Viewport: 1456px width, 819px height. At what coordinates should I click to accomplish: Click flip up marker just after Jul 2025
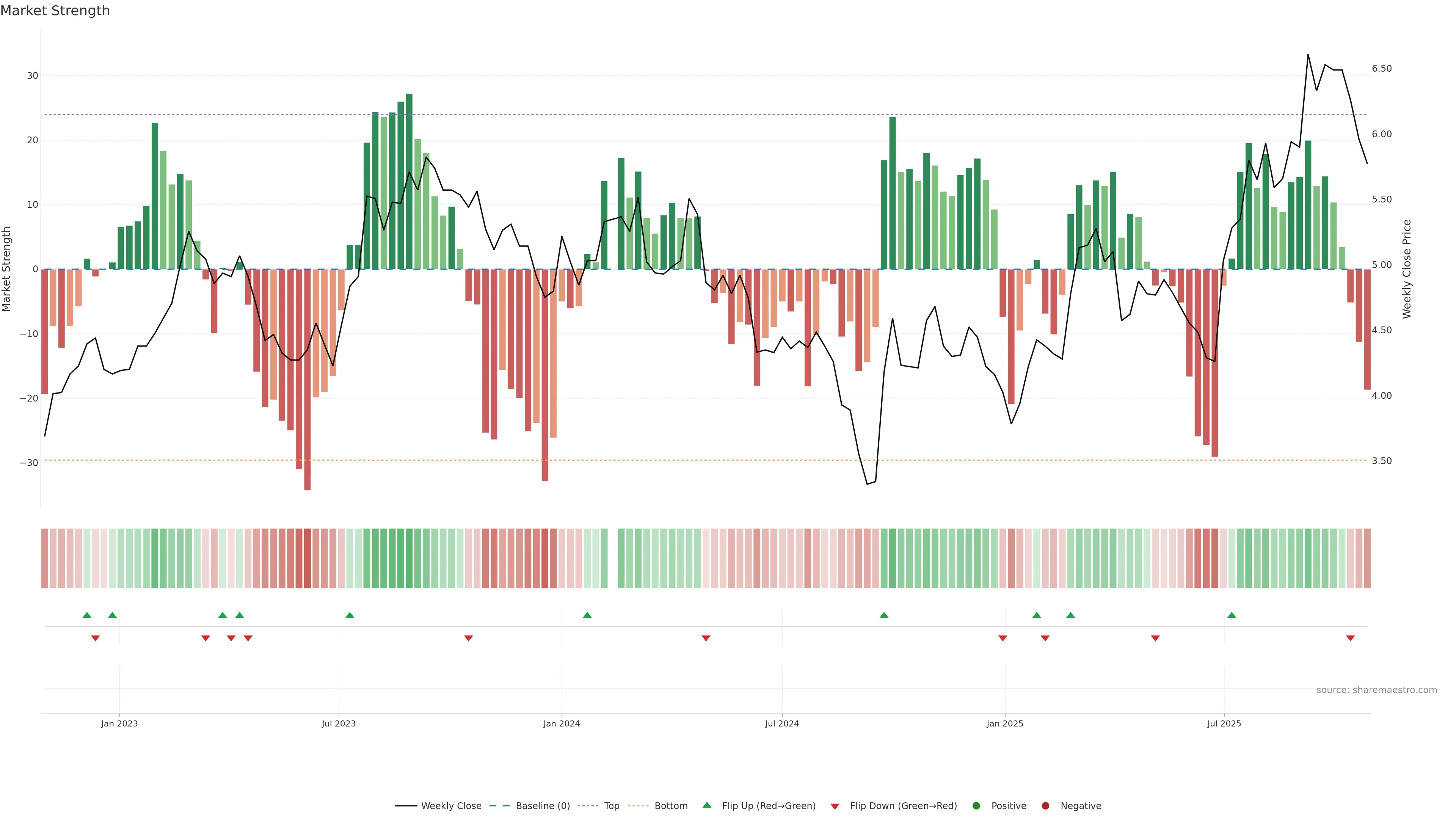[x=1232, y=615]
